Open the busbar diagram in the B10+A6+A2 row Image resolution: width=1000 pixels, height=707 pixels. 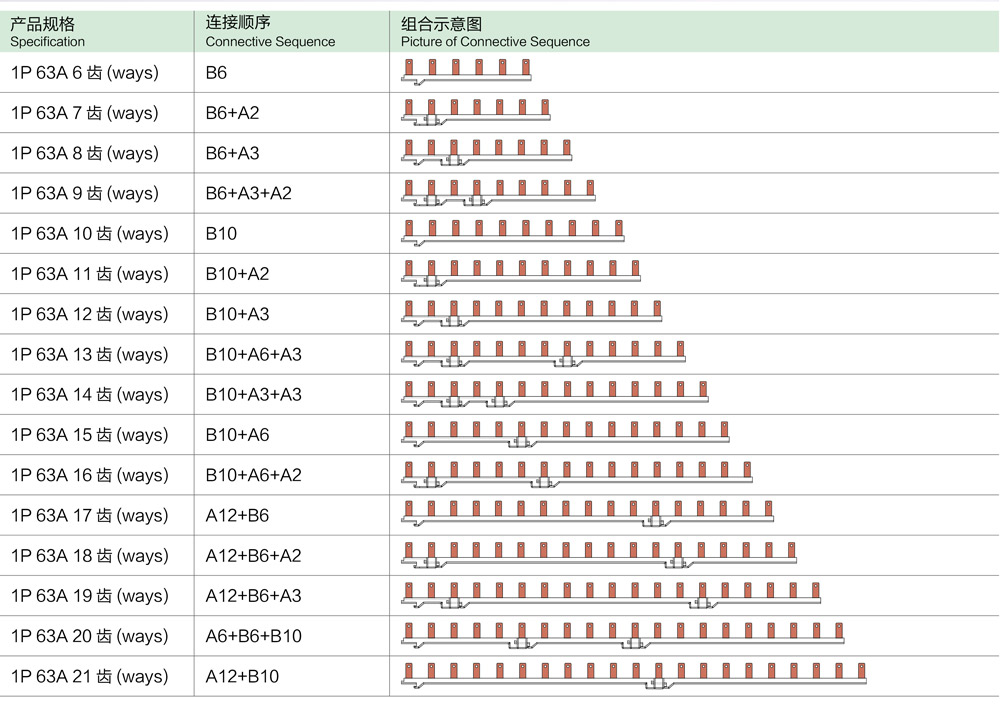tap(577, 473)
